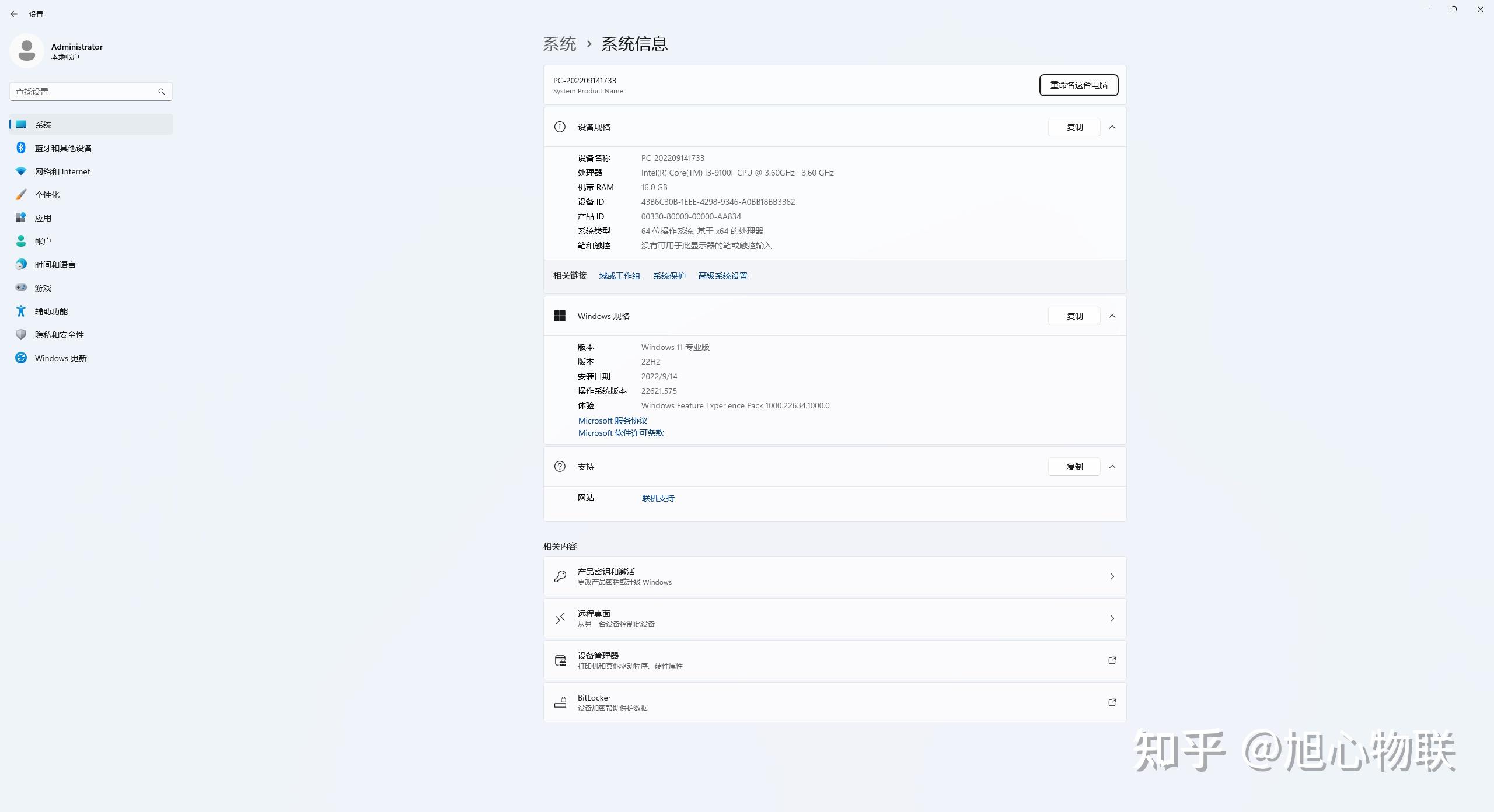Open Personalization (个性化) settings
This screenshot has width=1494, height=812.
tap(47, 195)
